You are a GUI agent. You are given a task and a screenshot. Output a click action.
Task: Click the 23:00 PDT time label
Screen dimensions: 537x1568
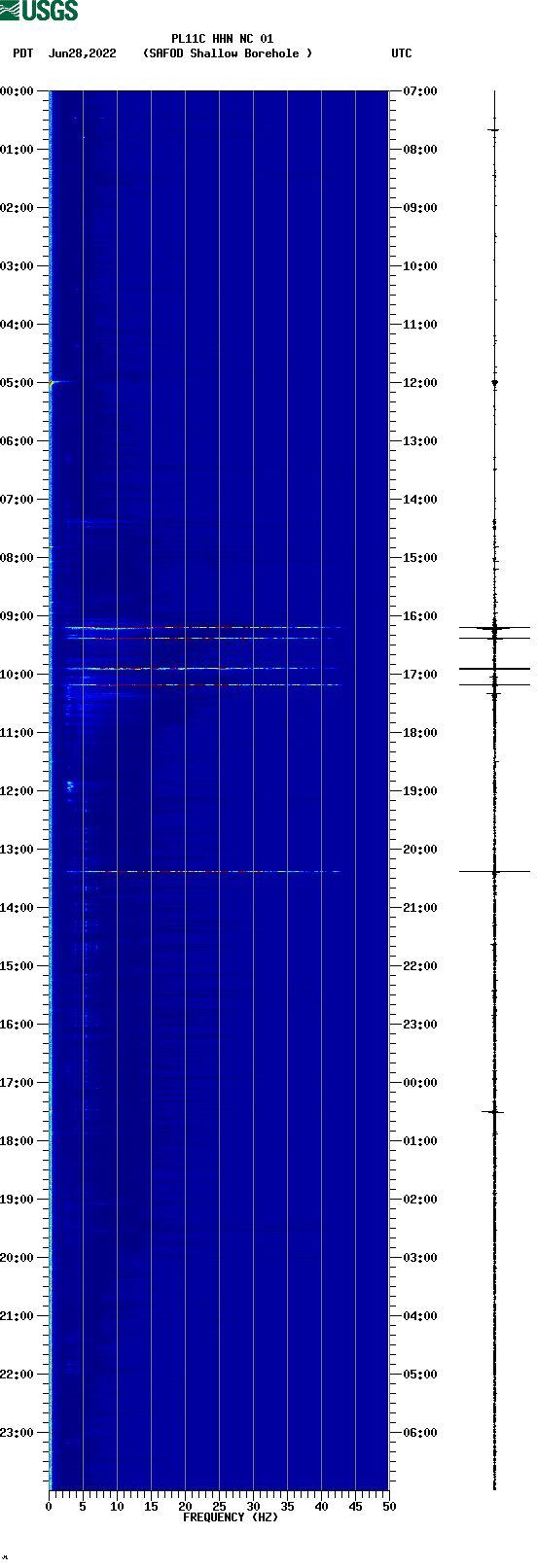tap(17, 1433)
